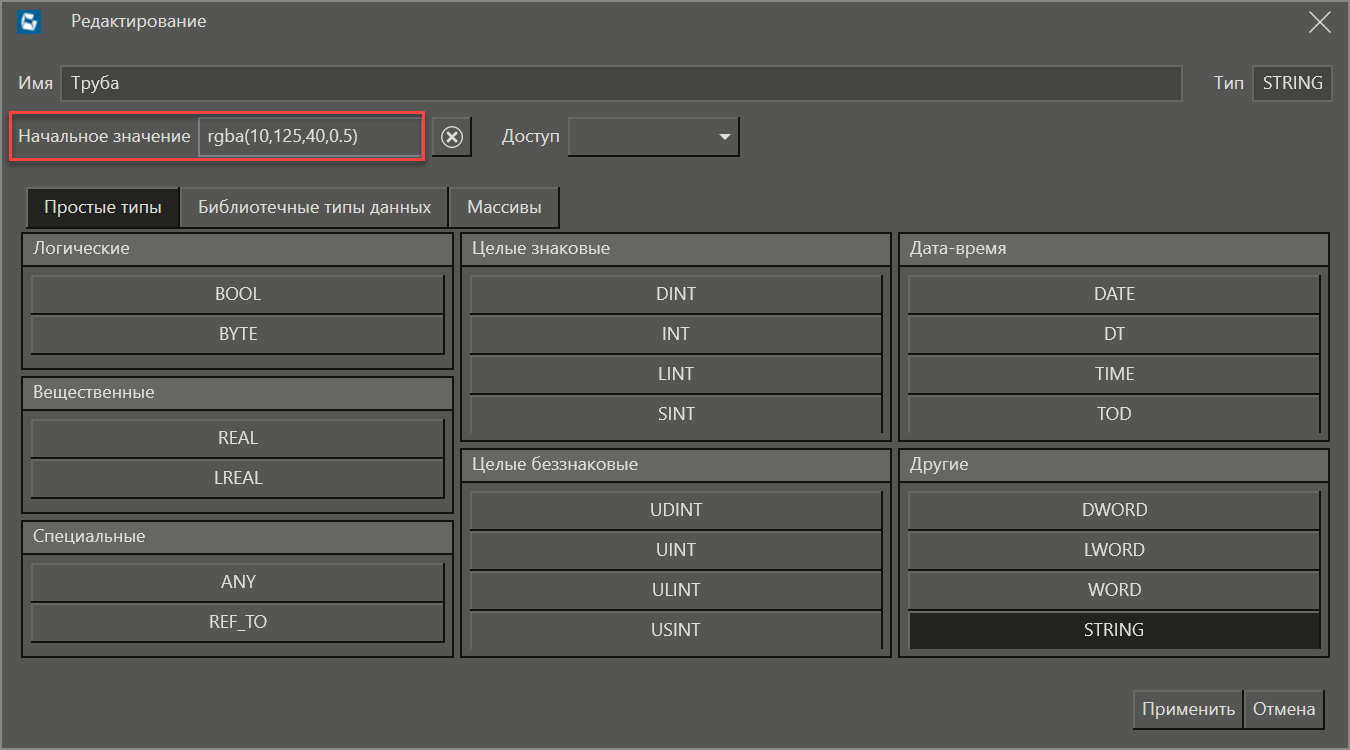Click the application logo icon in title bar

click(30, 22)
